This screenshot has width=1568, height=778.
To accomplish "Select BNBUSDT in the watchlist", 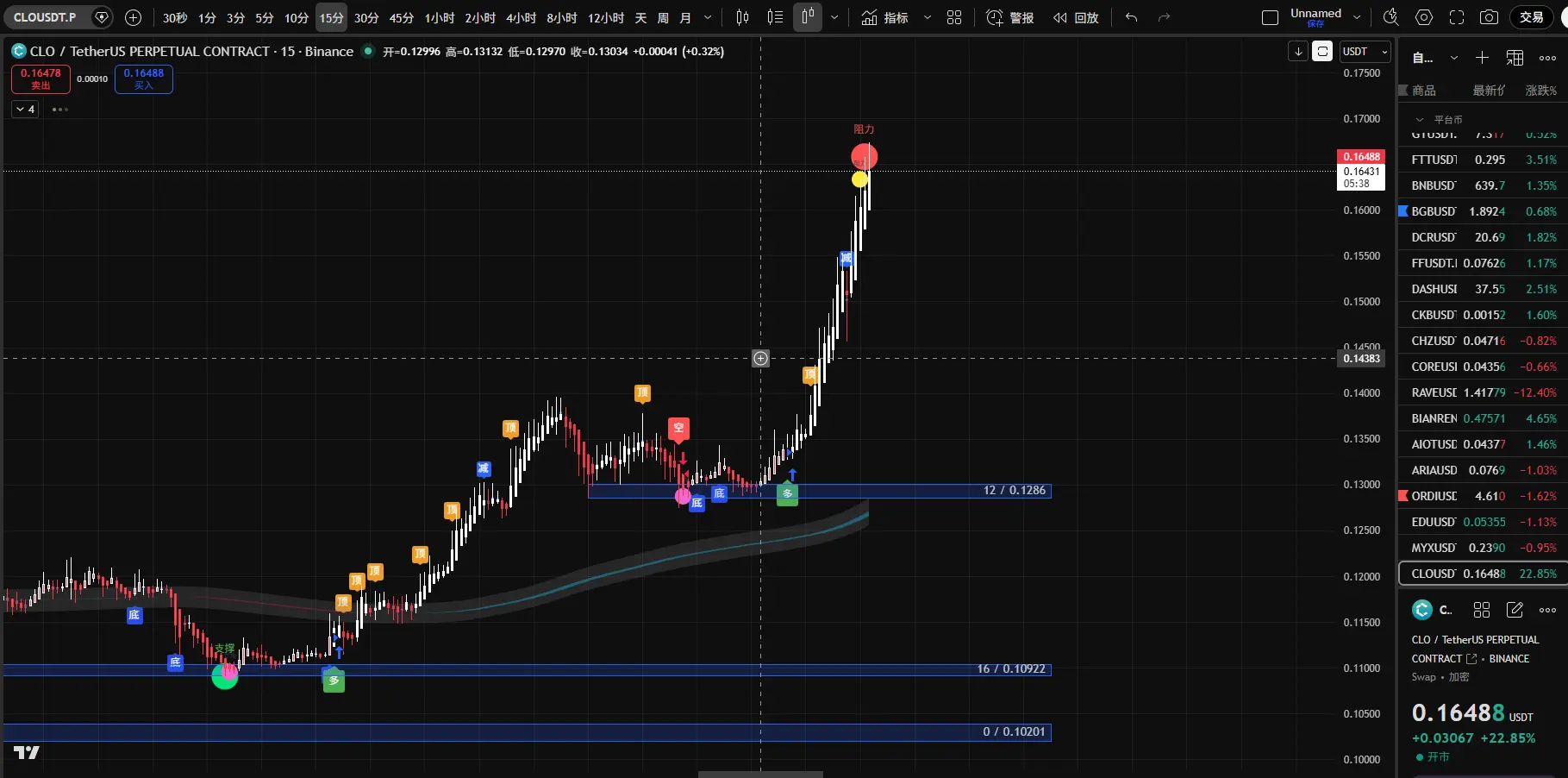I will (x=1483, y=185).
